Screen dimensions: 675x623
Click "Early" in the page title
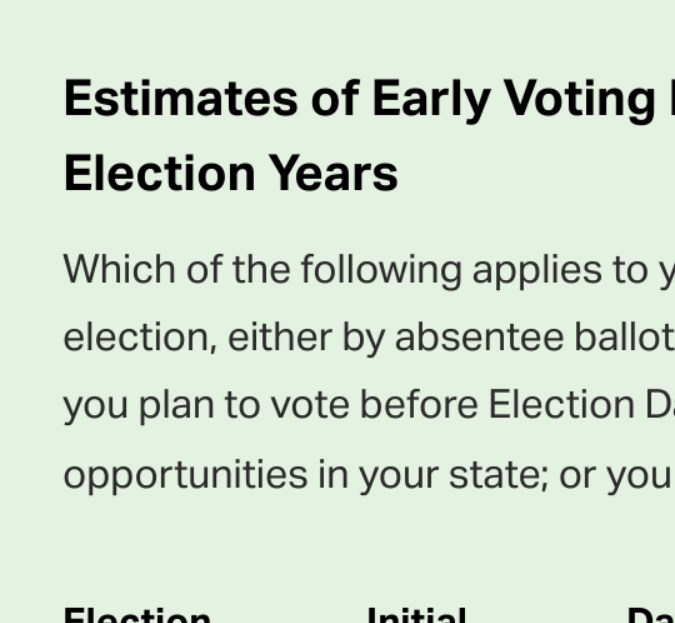[431, 99]
